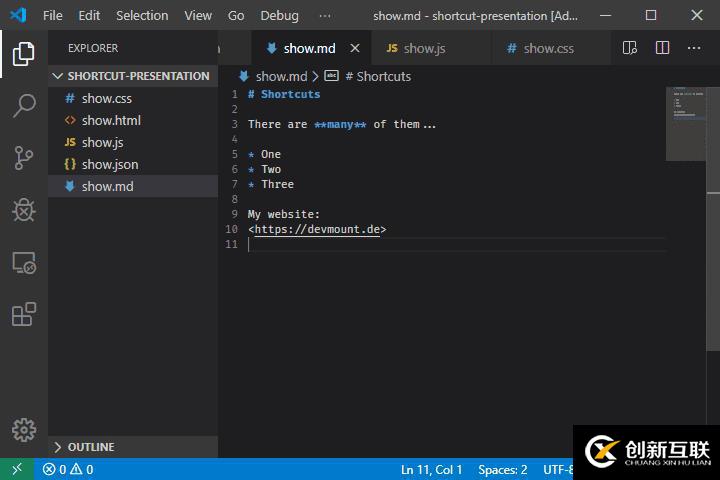The width and height of the screenshot is (720, 480).
Task: Click the EXPLORER panel title
Action: pos(93,48)
